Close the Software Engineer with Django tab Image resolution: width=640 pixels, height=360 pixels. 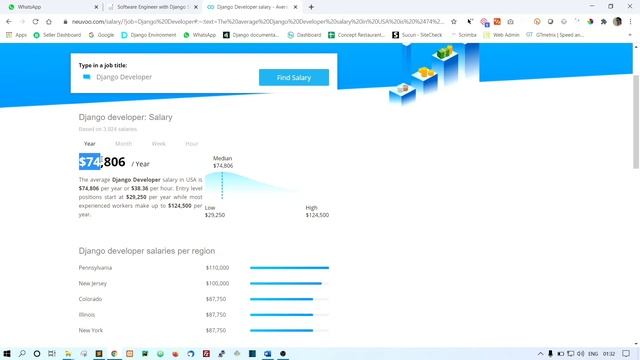(x=196, y=7)
